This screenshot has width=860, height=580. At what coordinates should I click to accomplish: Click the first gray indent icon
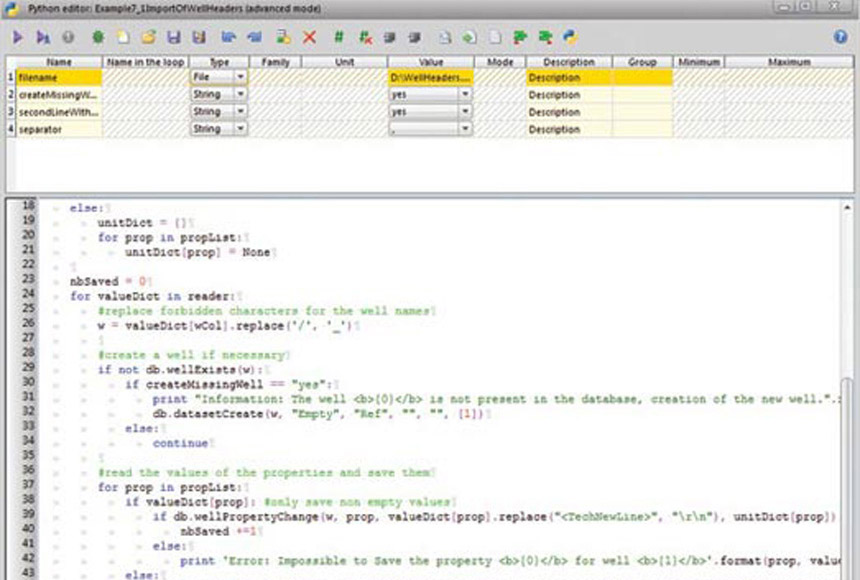click(389, 37)
